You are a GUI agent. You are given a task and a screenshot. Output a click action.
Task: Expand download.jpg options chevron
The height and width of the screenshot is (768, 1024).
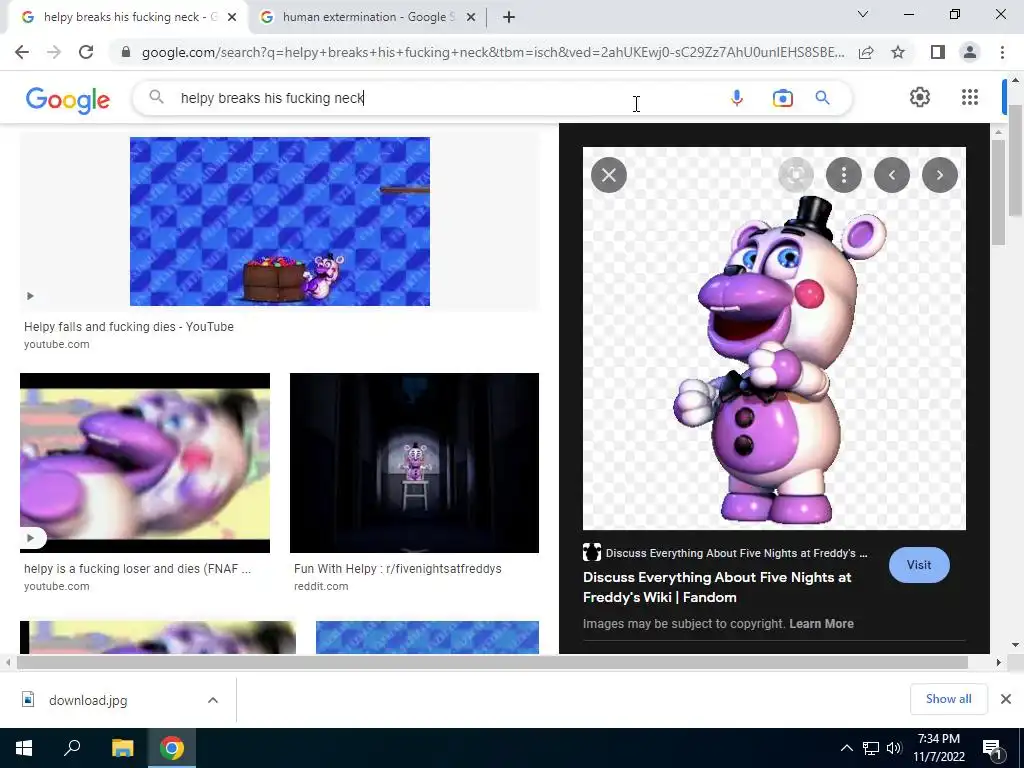click(212, 700)
